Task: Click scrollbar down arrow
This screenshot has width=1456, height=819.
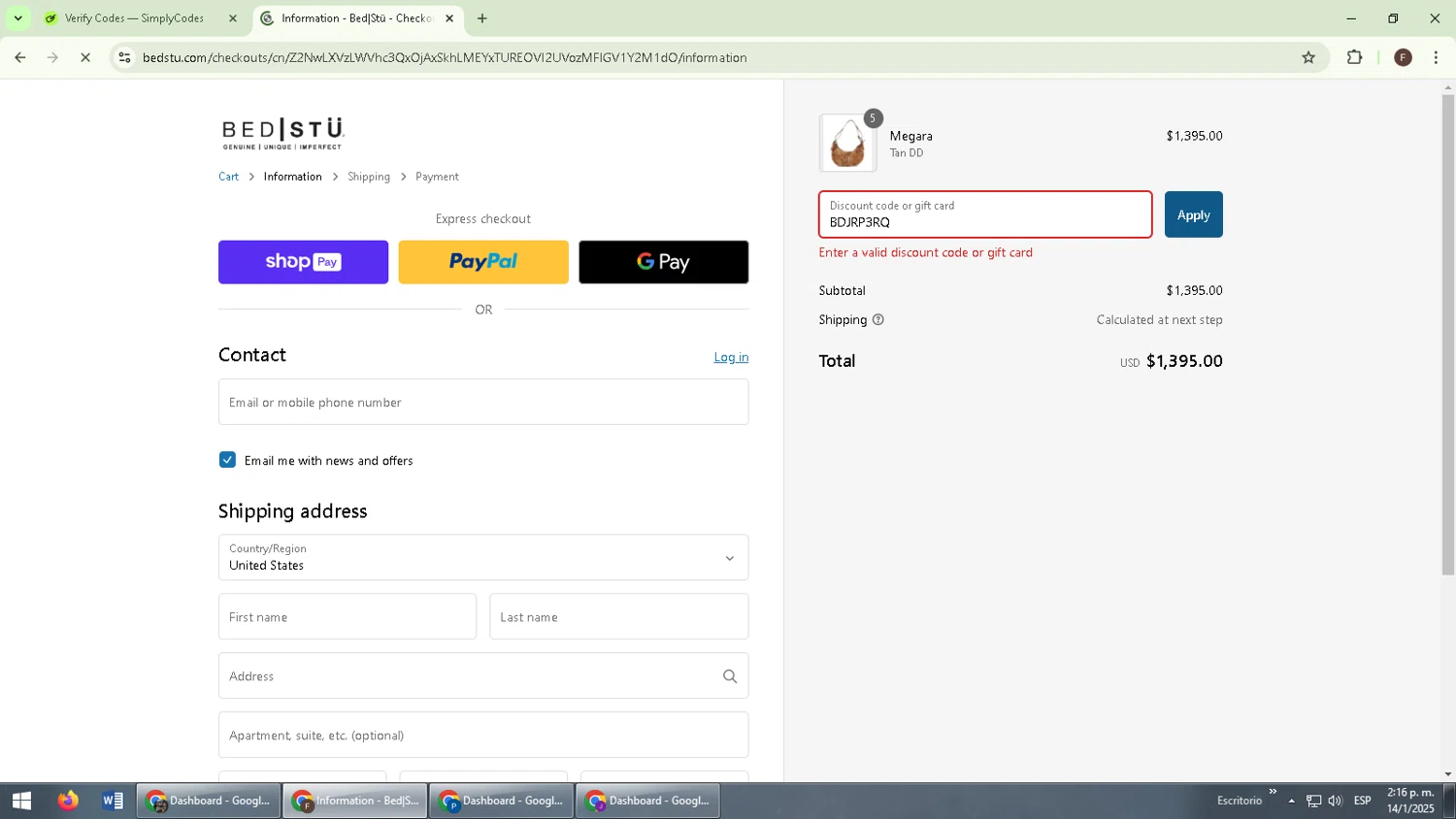Action: click(1448, 774)
